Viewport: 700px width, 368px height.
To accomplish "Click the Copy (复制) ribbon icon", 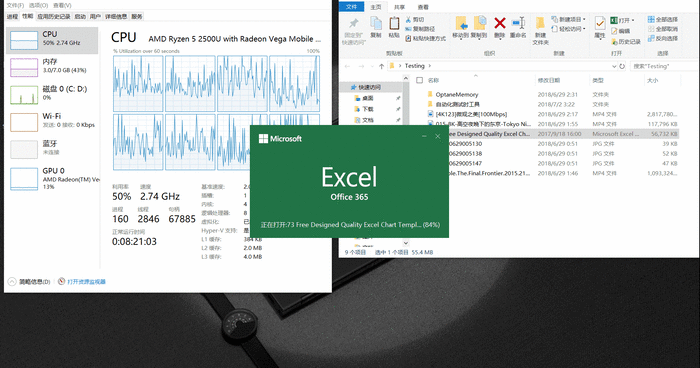I will pyautogui.click(x=376, y=23).
